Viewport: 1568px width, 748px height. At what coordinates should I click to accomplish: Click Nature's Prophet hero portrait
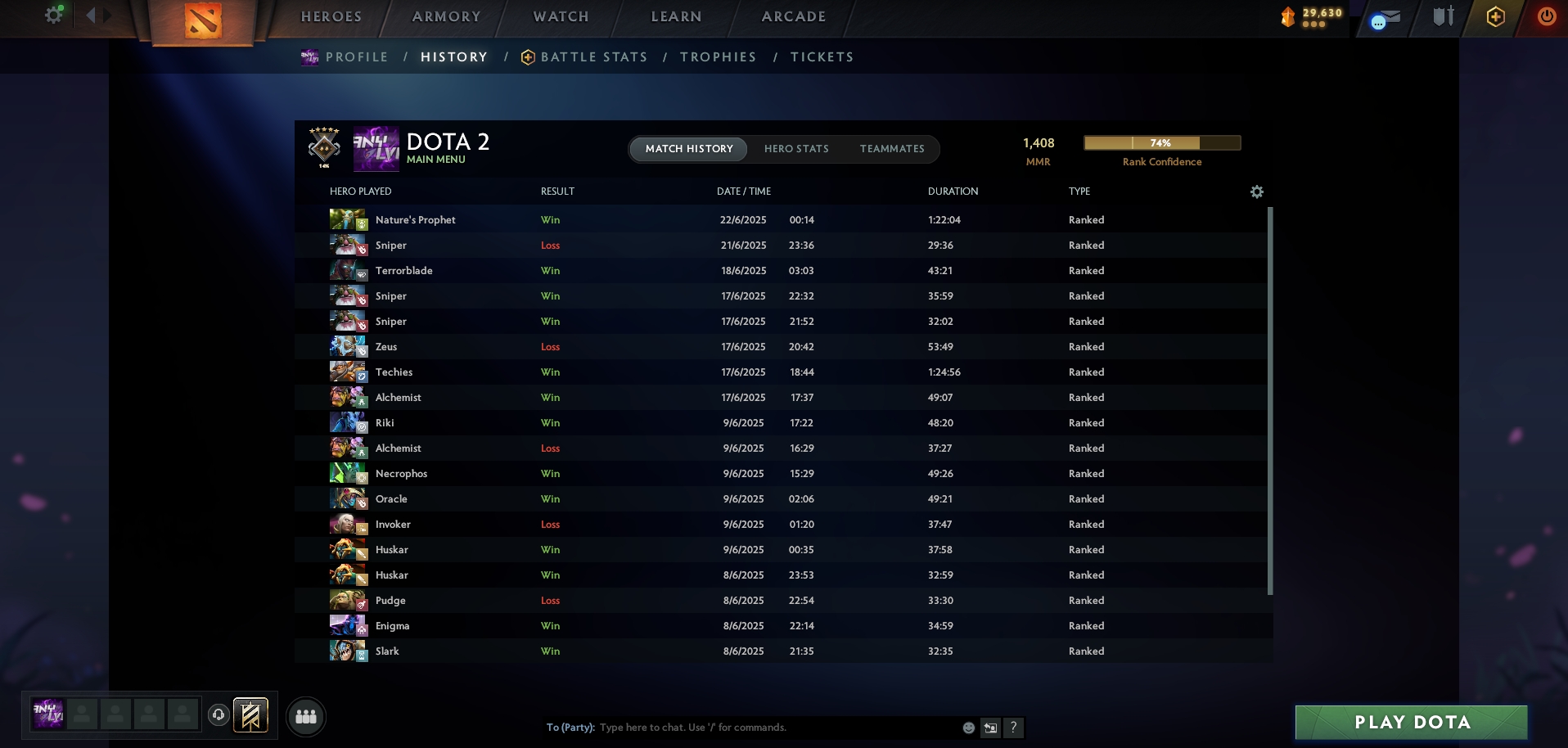[x=348, y=219]
